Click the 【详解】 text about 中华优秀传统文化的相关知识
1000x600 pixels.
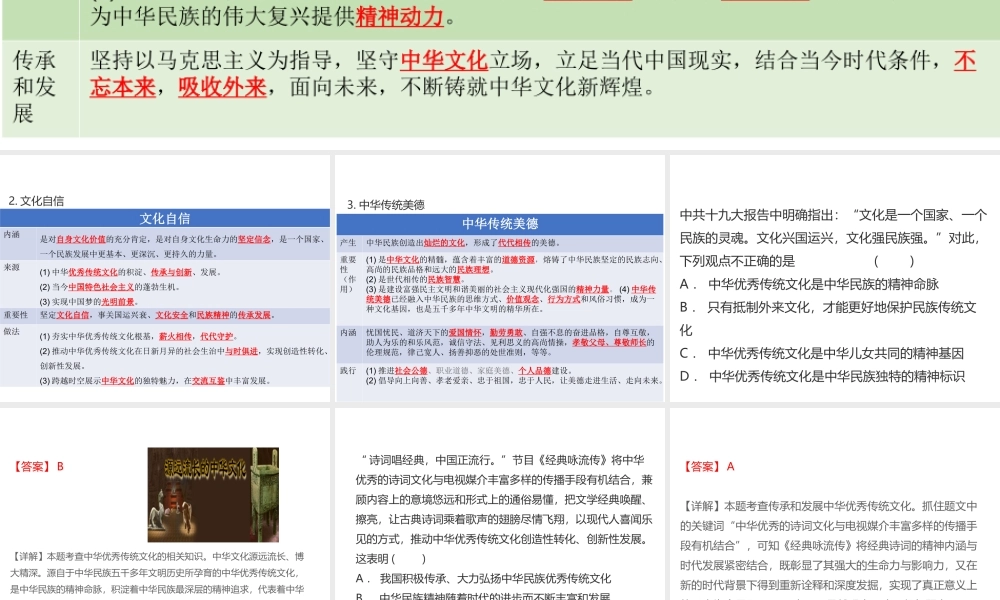pos(158,573)
